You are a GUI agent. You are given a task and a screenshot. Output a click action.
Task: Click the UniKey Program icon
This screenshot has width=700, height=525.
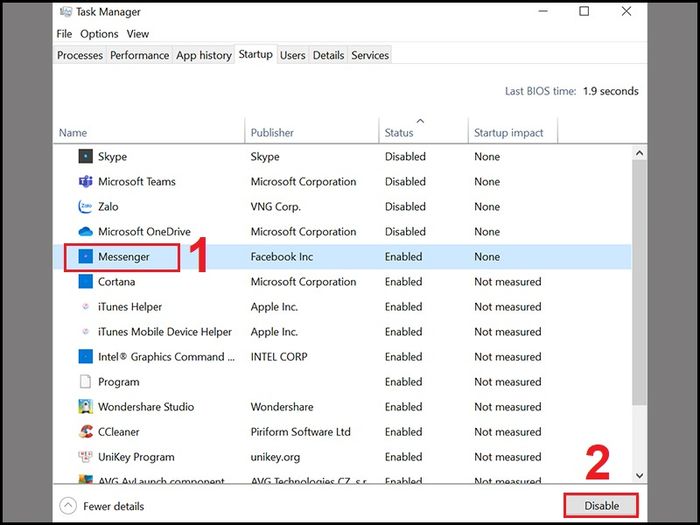(85, 456)
